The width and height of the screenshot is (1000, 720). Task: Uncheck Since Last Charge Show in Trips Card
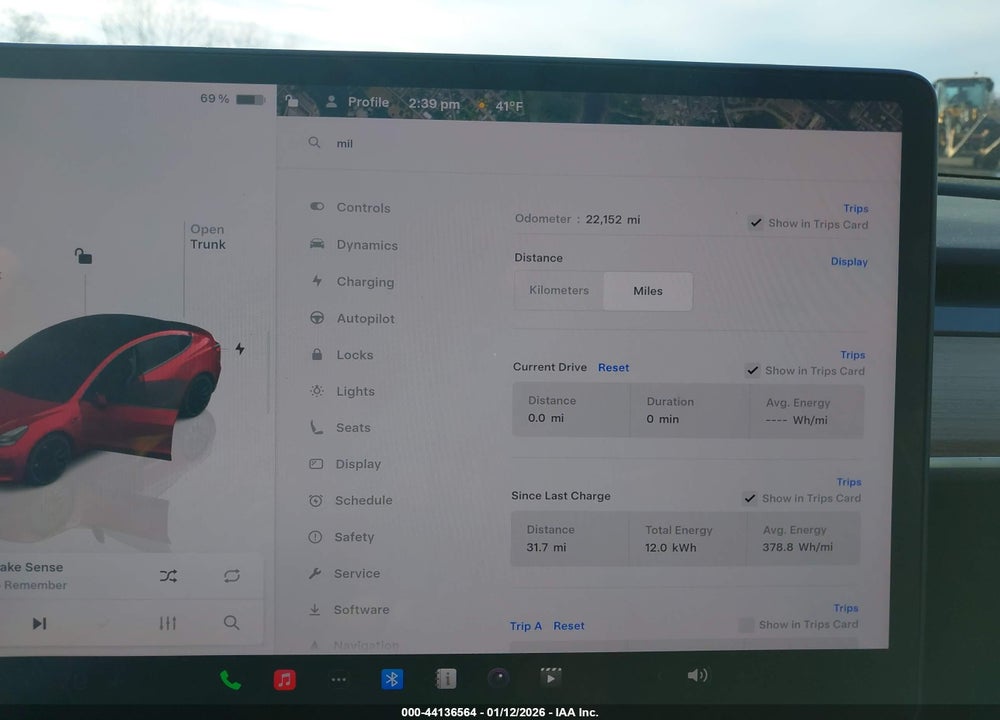(x=749, y=498)
